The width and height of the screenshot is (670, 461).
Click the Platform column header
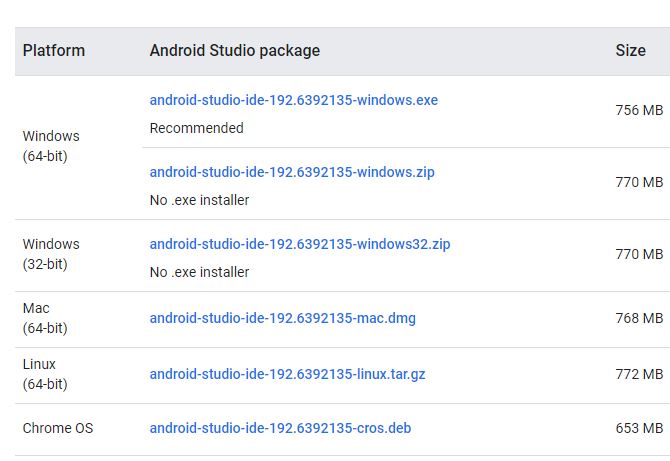click(x=54, y=50)
